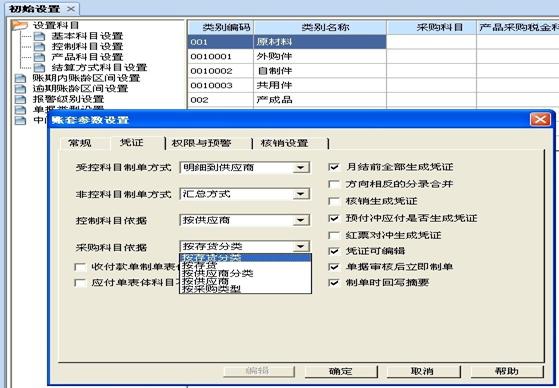Click code cell 0010002
The image size is (559, 388).
(x=221, y=71)
